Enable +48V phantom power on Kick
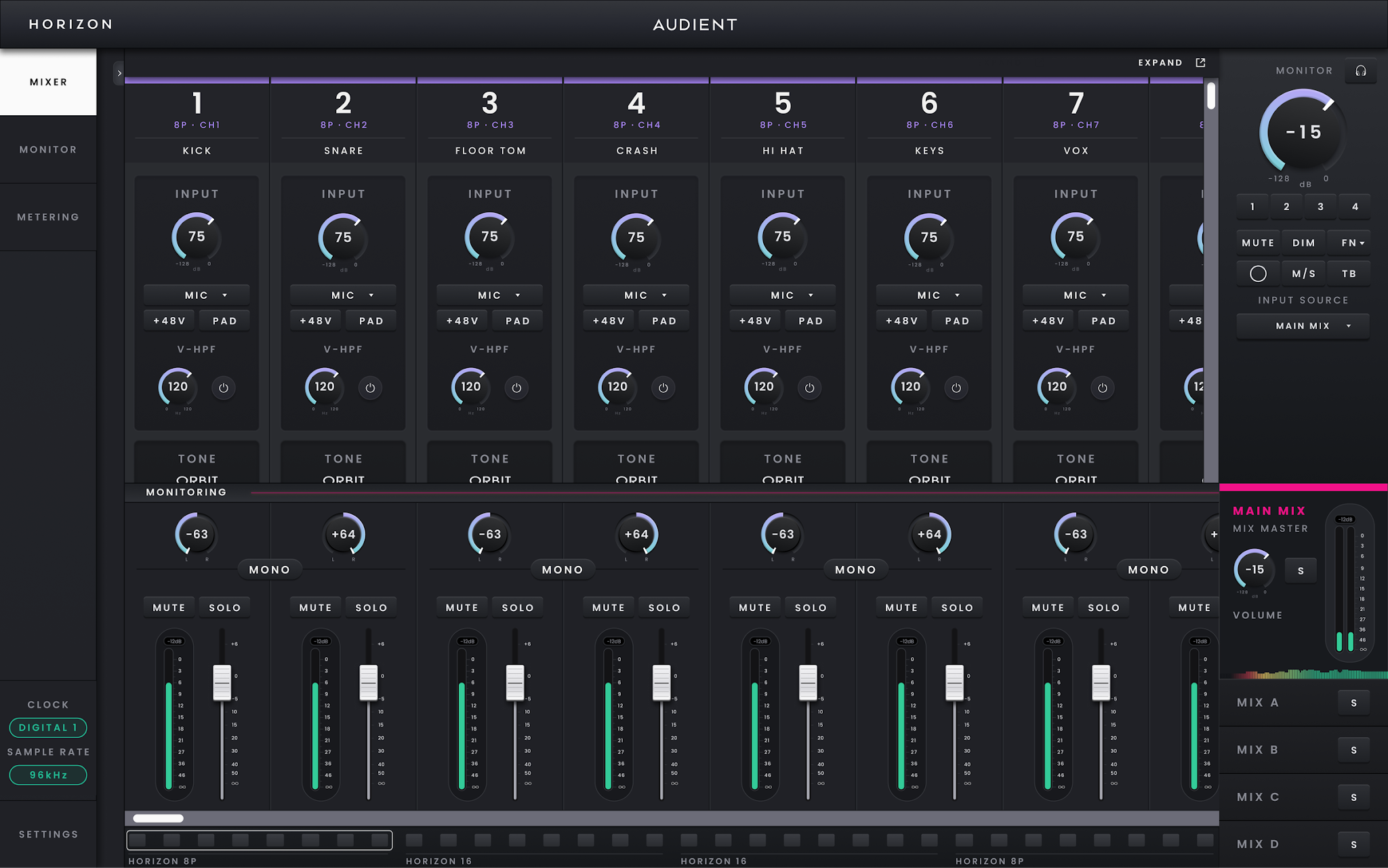Screen dimensions: 1388x868 click(169, 321)
